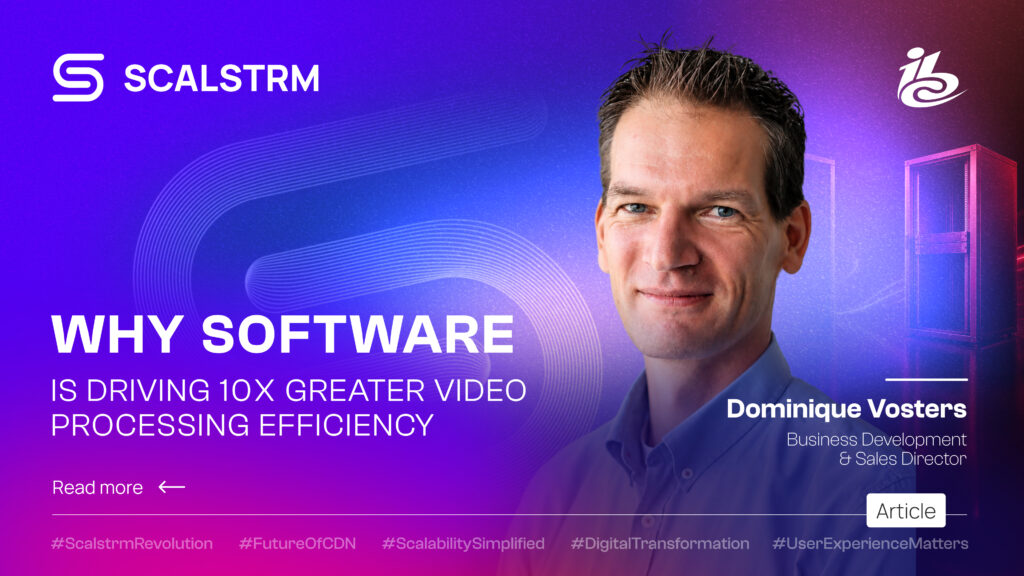1024x576 pixels.
Task: Click the Article badge button
Action: (906, 511)
